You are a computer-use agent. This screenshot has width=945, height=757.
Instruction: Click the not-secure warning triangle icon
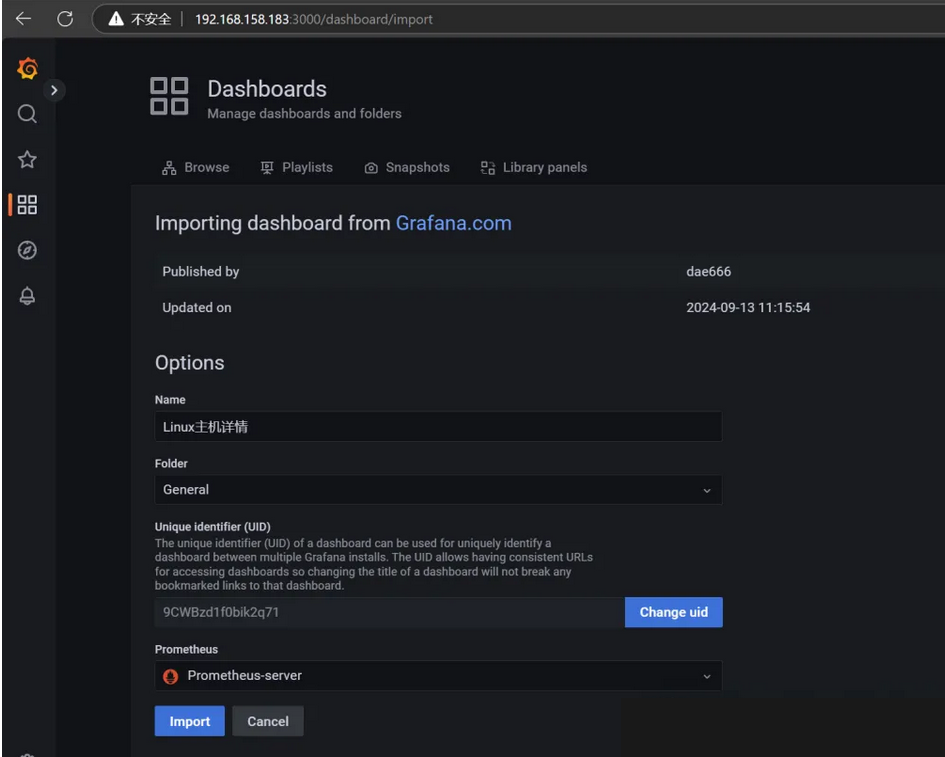pyautogui.click(x=116, y=19)
